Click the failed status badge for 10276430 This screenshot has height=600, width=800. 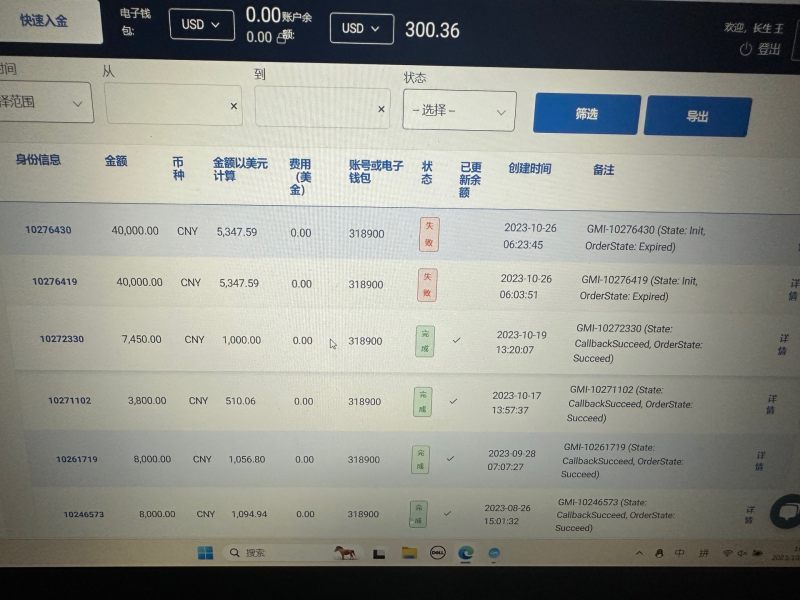pyautogui.click(x=429, y=234)
